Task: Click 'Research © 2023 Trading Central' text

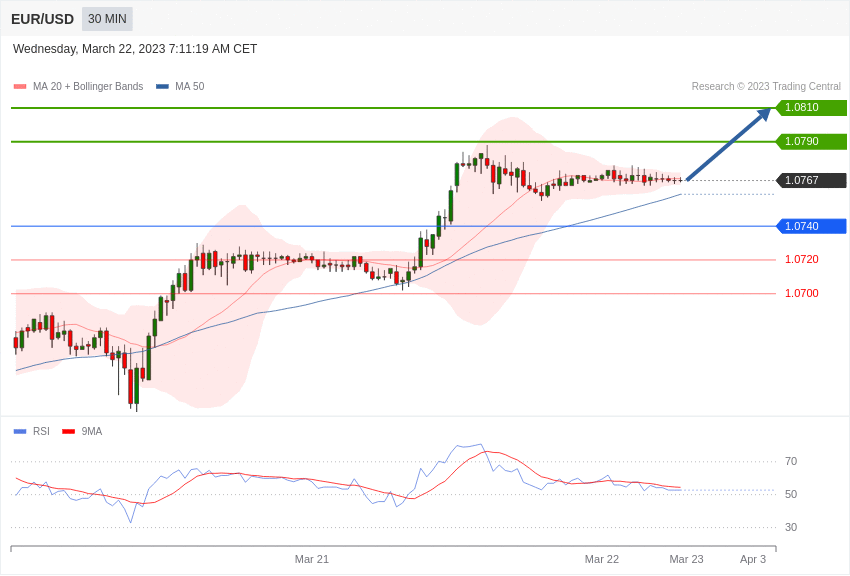Action: (766, 86)
